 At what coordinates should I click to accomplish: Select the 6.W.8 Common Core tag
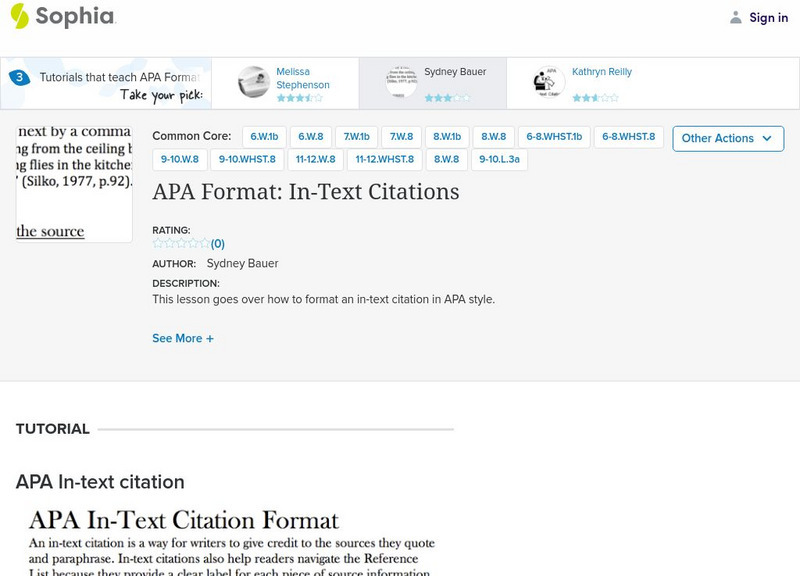click(x=311, y=137)
